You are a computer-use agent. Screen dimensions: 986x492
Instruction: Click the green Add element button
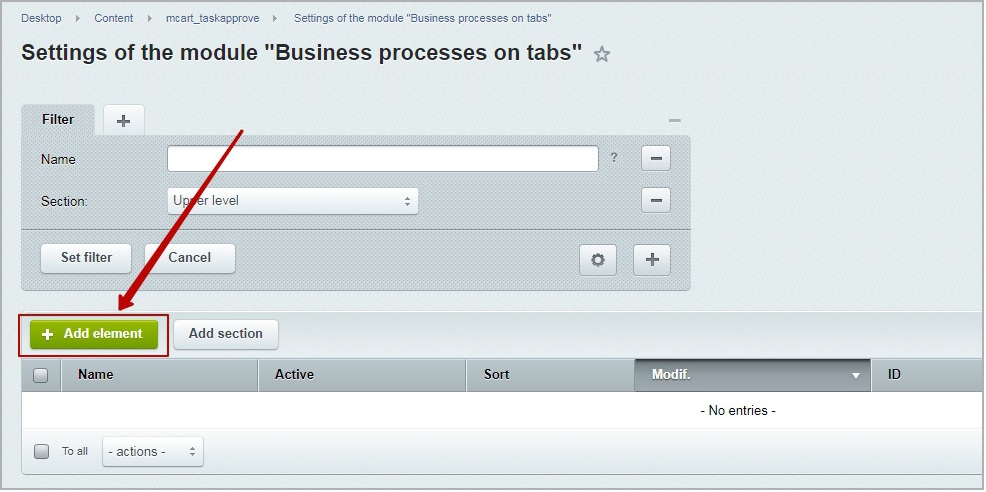point(94,334)
